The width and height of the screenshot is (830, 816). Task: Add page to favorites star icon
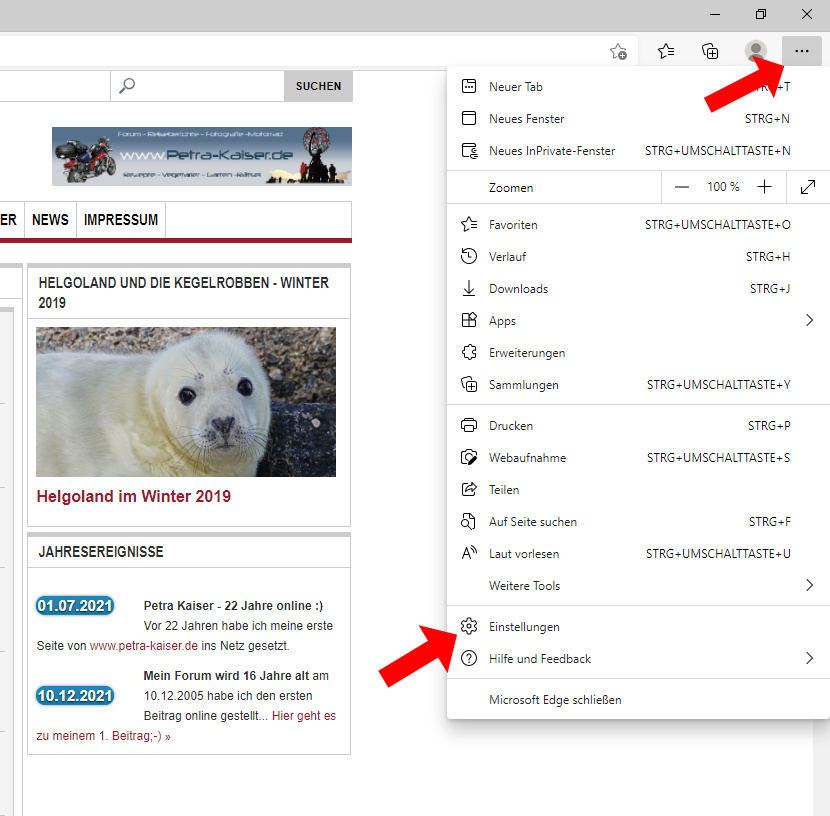[619, 51]
